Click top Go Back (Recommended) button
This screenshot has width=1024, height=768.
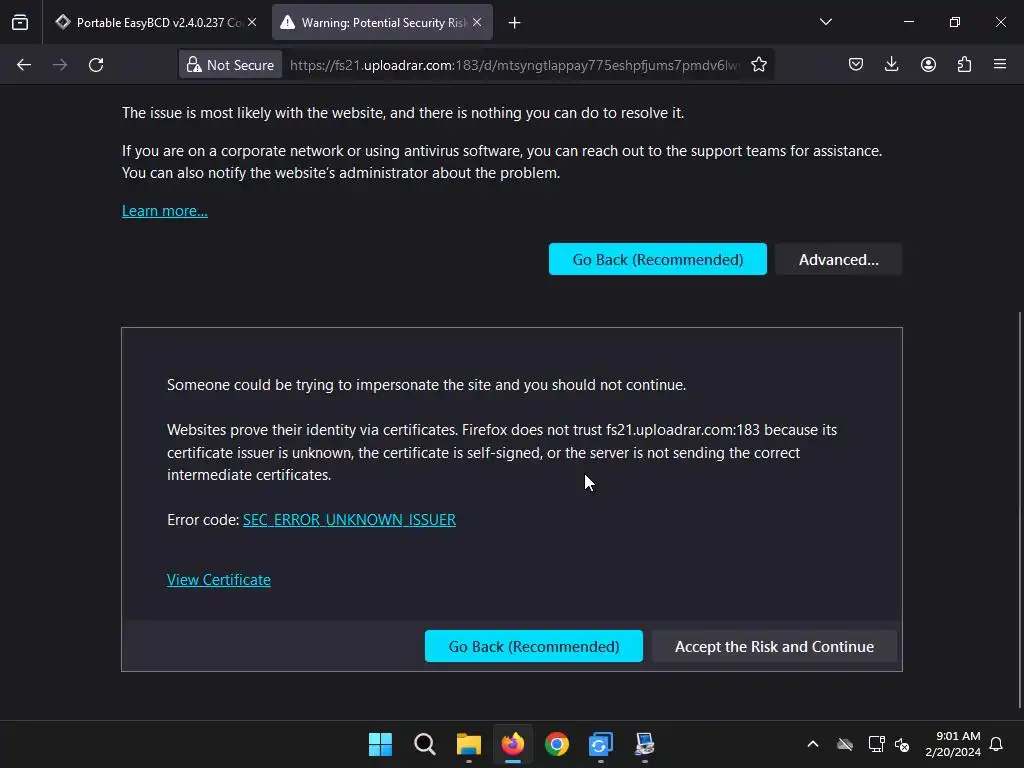[x=658, y=259]
